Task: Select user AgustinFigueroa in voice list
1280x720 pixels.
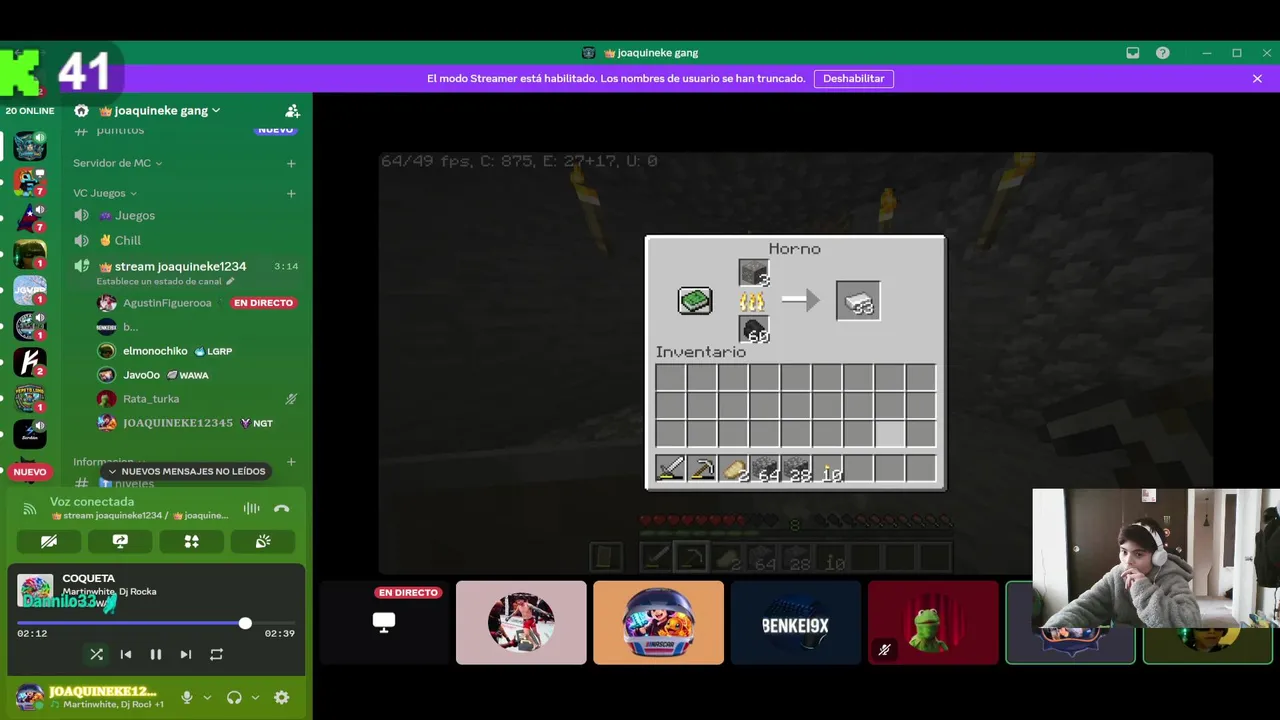Action: point(167,303)
